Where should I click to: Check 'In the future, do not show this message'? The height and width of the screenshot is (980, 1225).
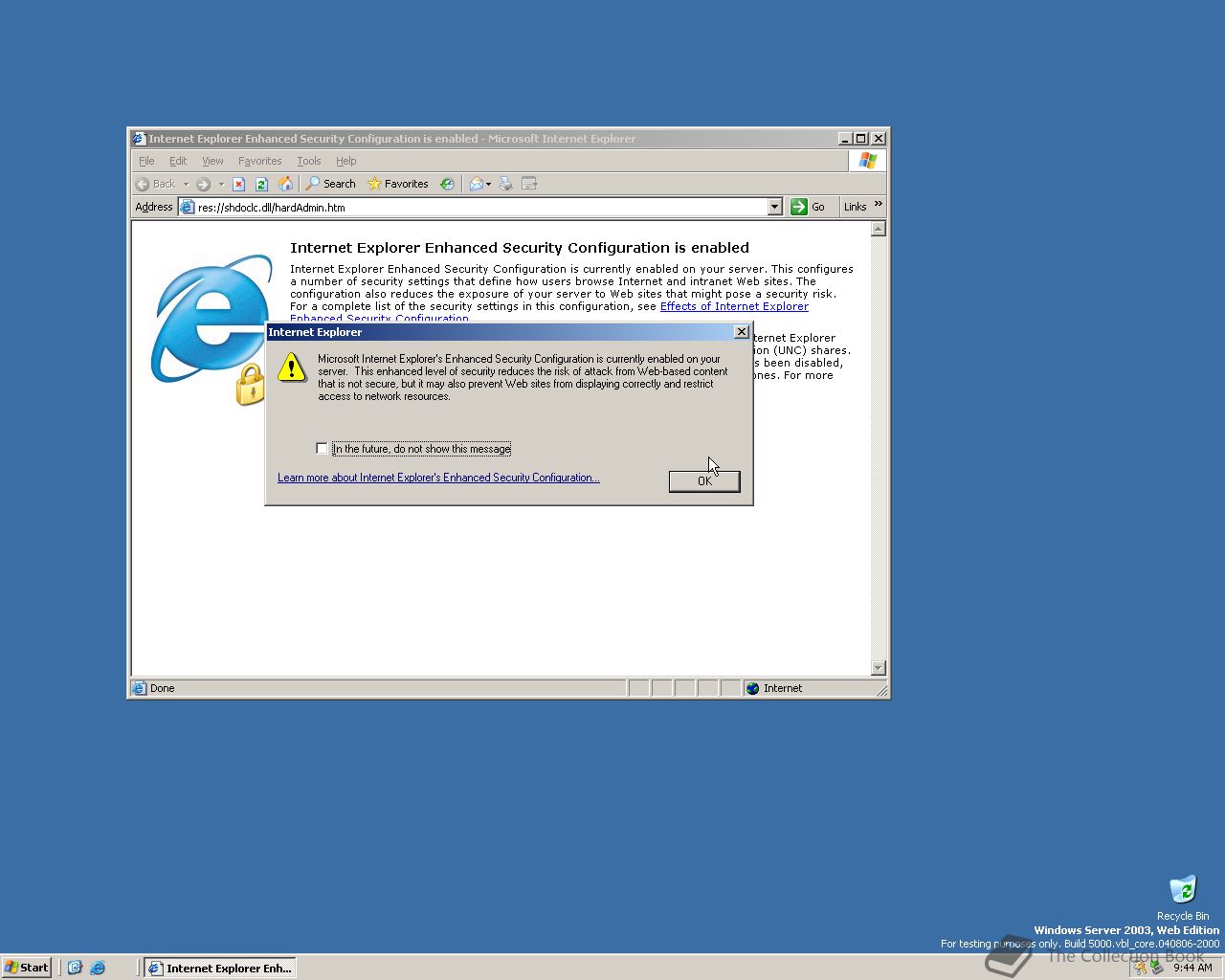click(x=322, y=448)
